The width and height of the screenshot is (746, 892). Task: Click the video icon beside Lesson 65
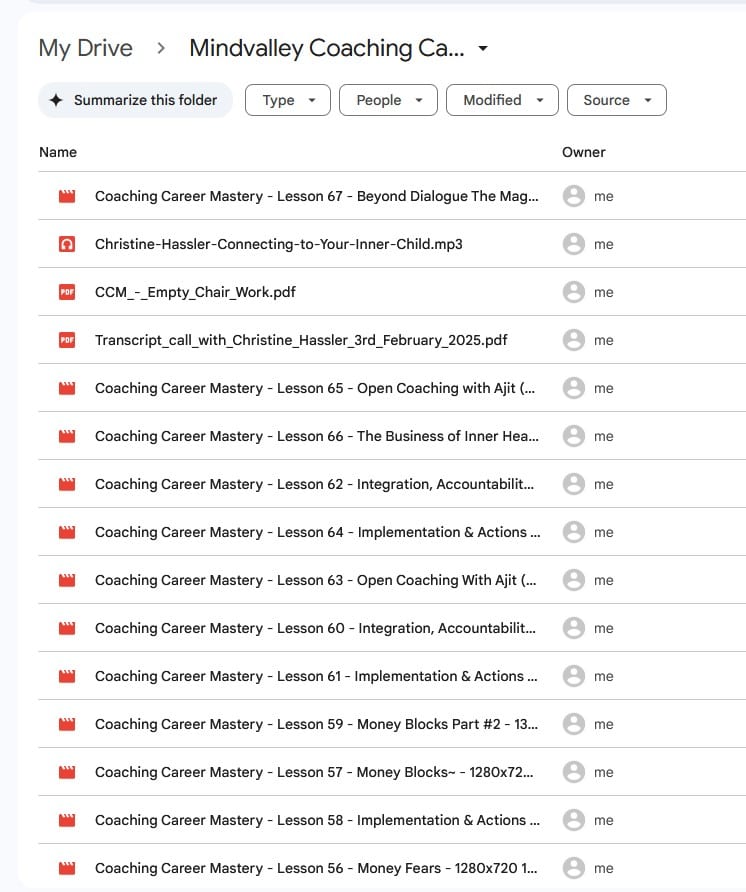[x=67, y=389]
